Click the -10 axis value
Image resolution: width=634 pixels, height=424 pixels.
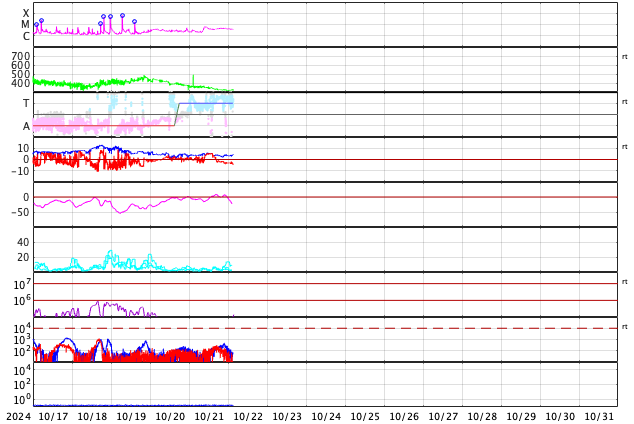click(20, 171)
